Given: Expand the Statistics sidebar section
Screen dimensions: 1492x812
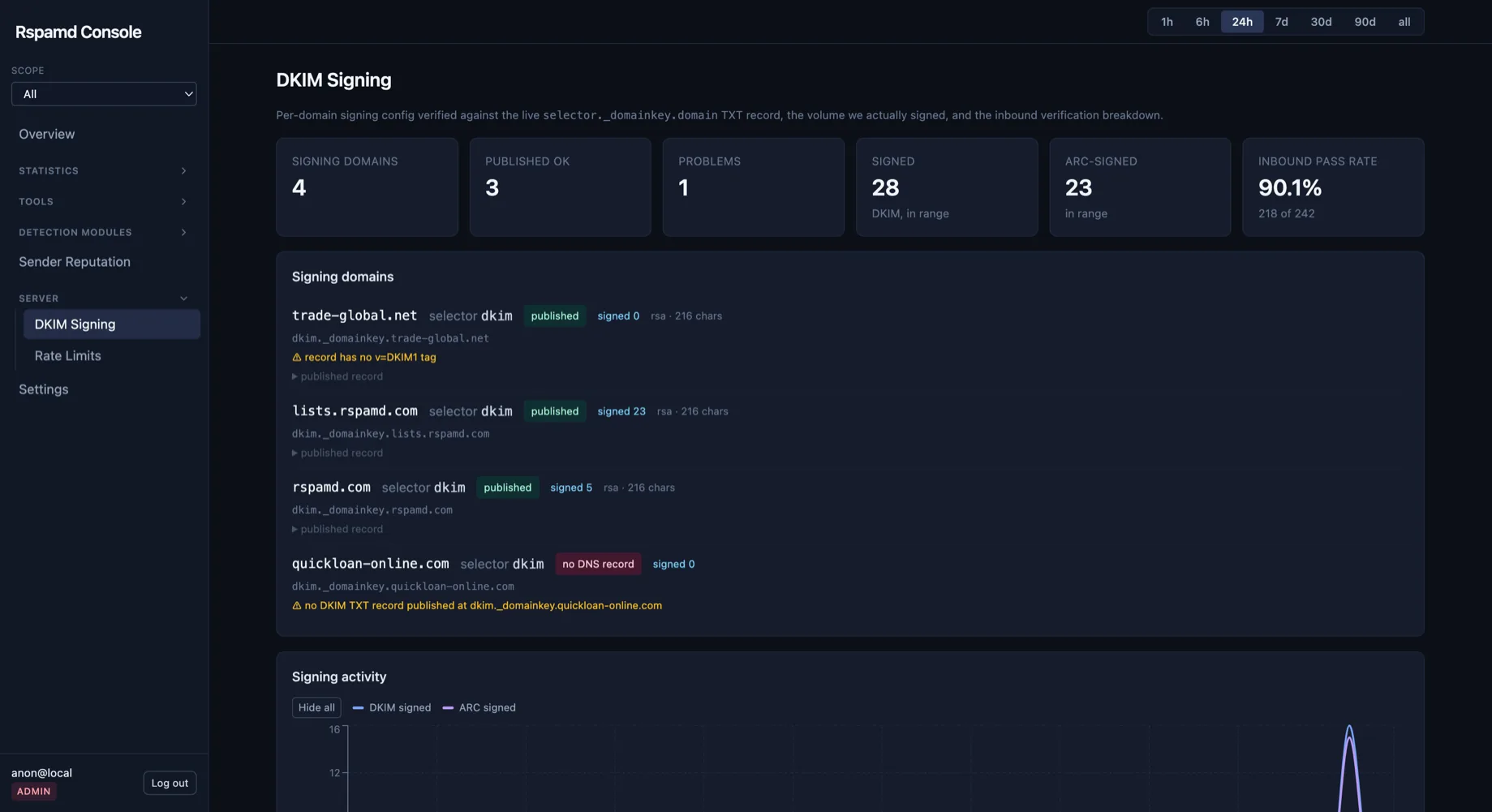Looking at the screenshot, I should click(x=104, y=171).
